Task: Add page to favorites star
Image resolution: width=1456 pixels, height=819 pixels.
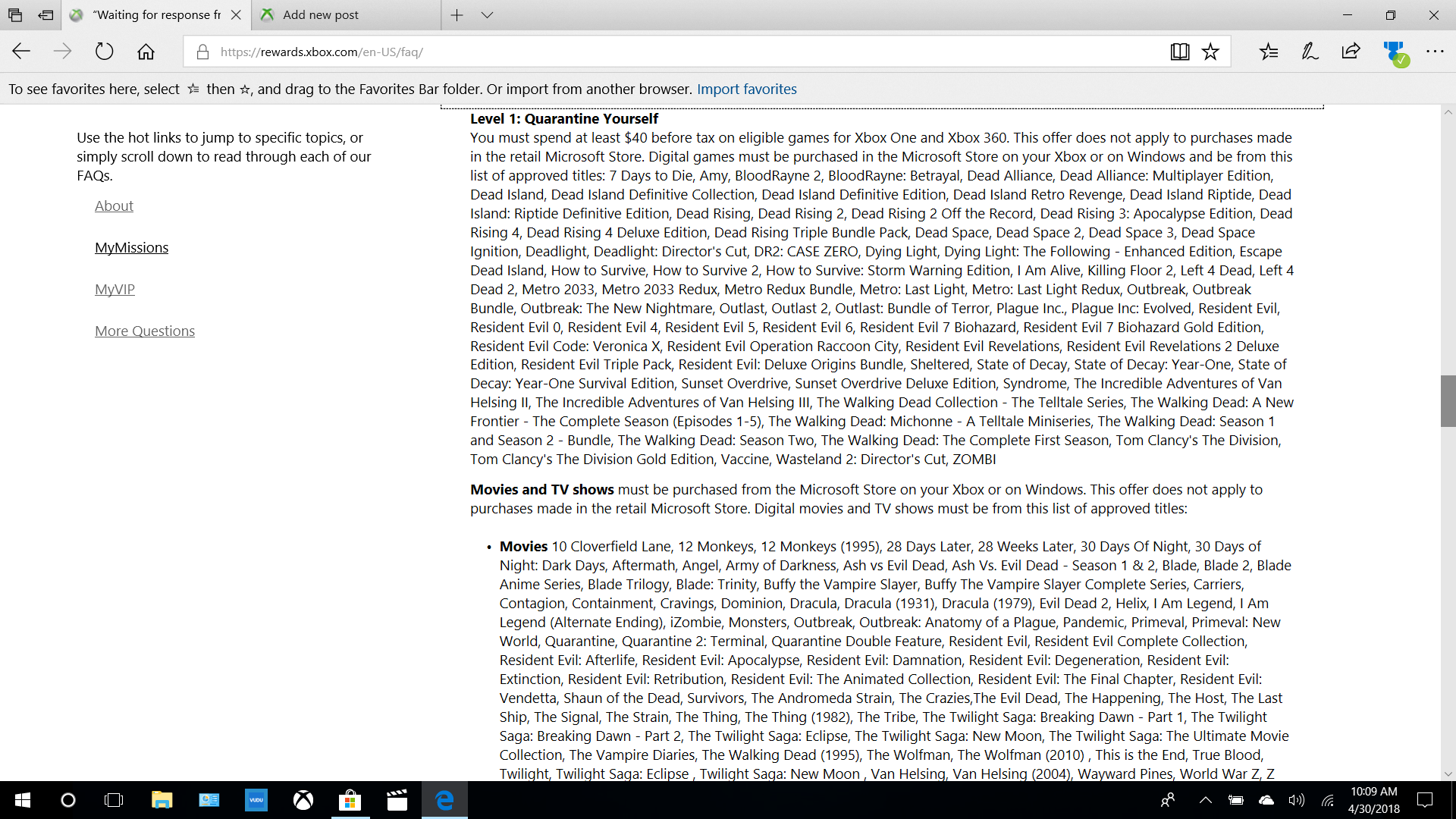Action: pyautogui.click(x=1210, y=52)
